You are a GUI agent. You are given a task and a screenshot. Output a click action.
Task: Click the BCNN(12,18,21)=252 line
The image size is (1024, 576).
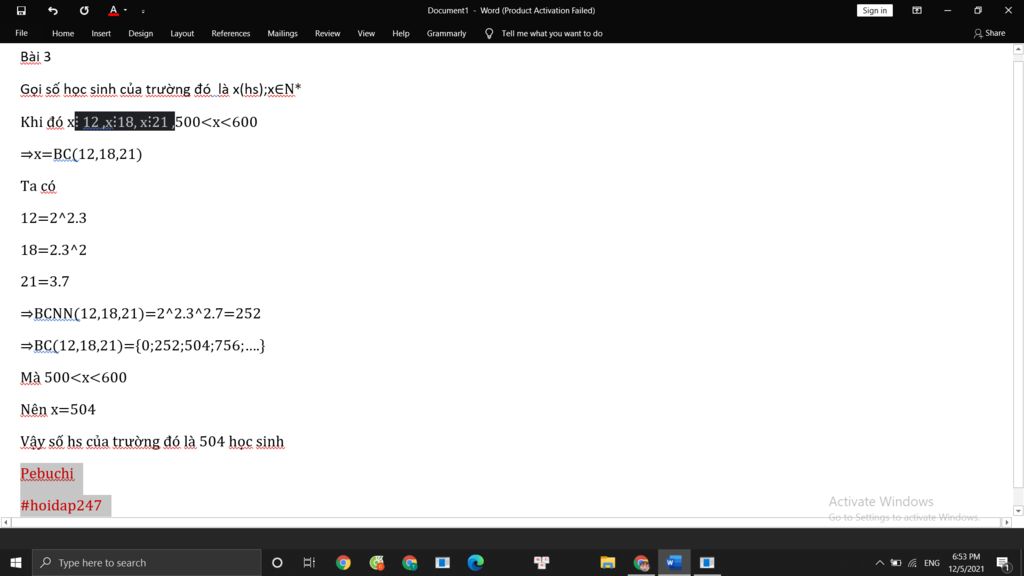(x=140, y=313)
